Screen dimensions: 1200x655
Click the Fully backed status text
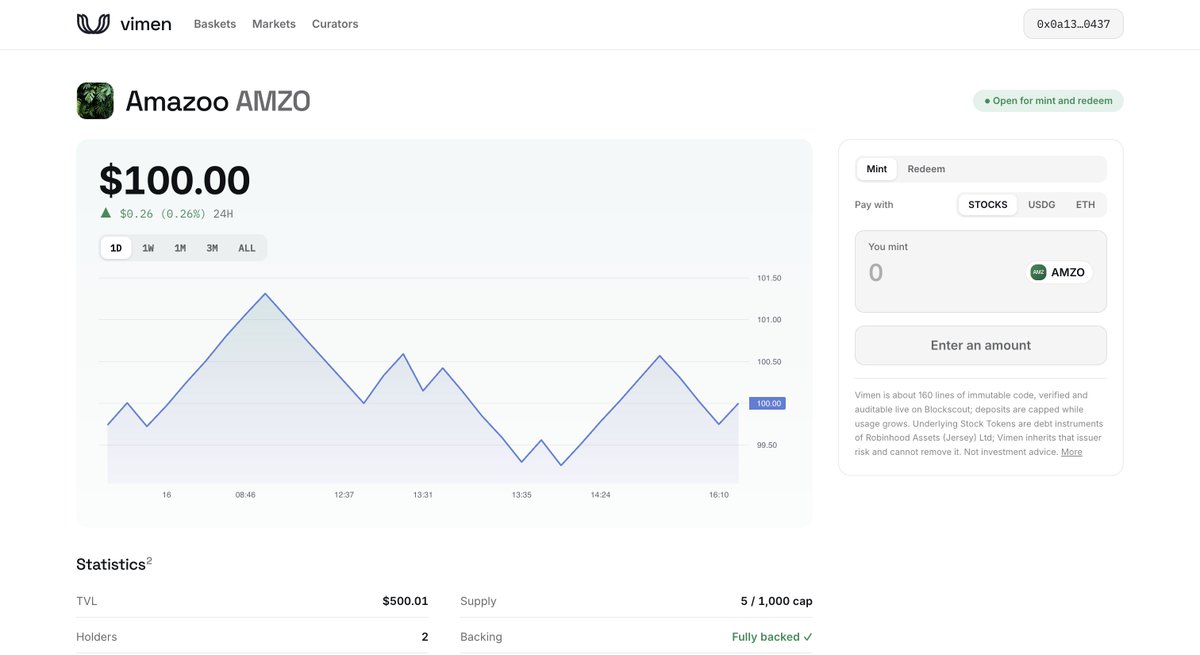772,636
